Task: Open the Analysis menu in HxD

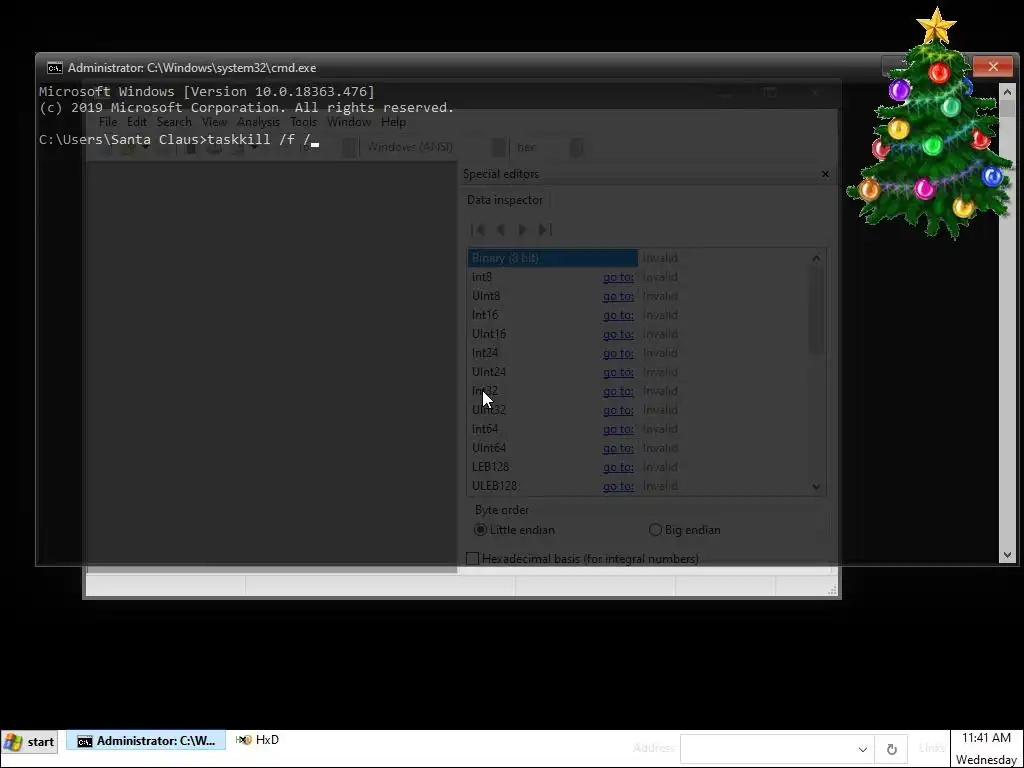Action: point(258,122)
